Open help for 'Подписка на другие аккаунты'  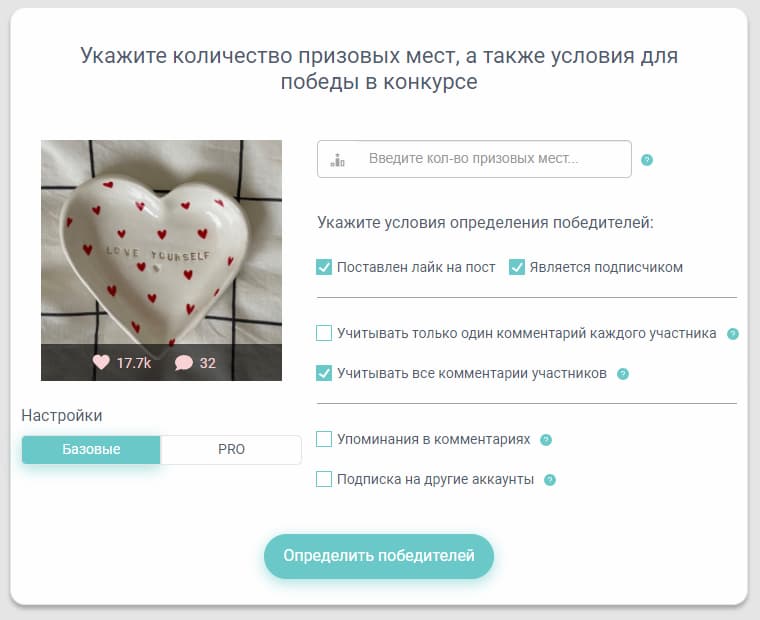coord(550,480)
